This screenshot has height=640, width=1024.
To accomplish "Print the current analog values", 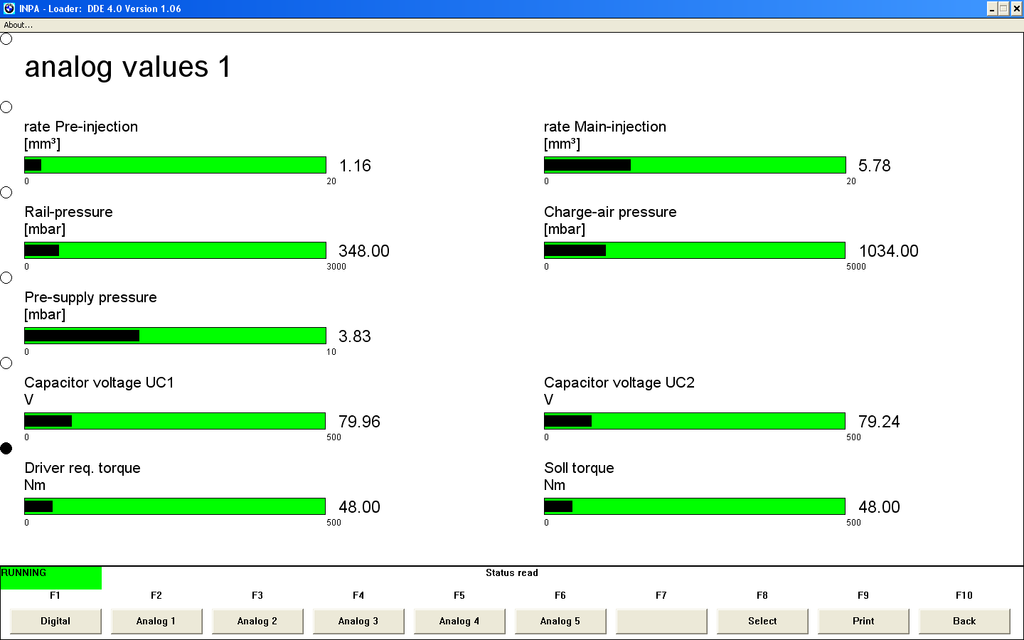I will click(x=863, y=621).
